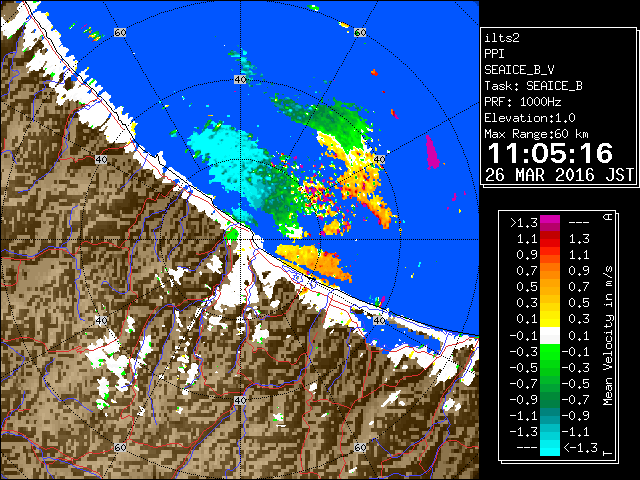The image size is (640, 480).
Task: Click the '>1.3' legend label
Action: 523,223
